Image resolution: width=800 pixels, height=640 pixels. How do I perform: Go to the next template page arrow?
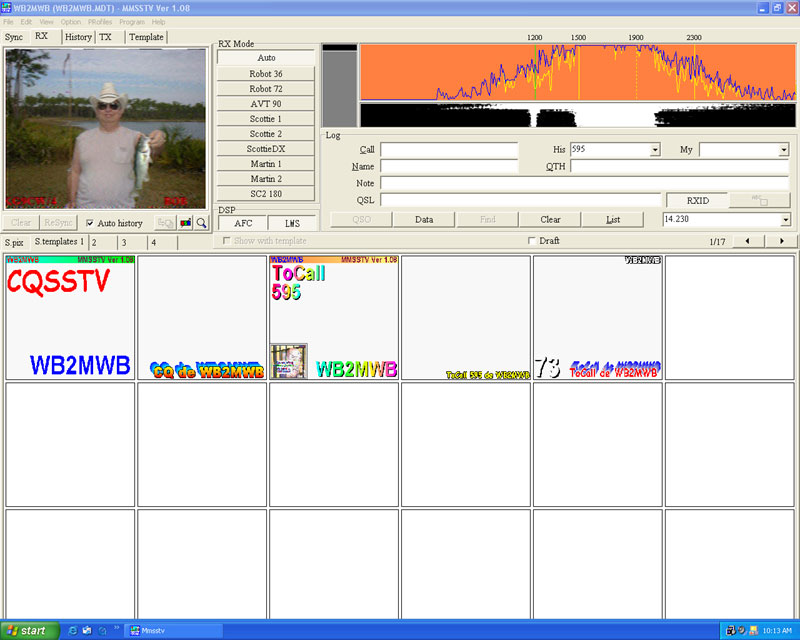pyautogui.click(x=781, y=241)
